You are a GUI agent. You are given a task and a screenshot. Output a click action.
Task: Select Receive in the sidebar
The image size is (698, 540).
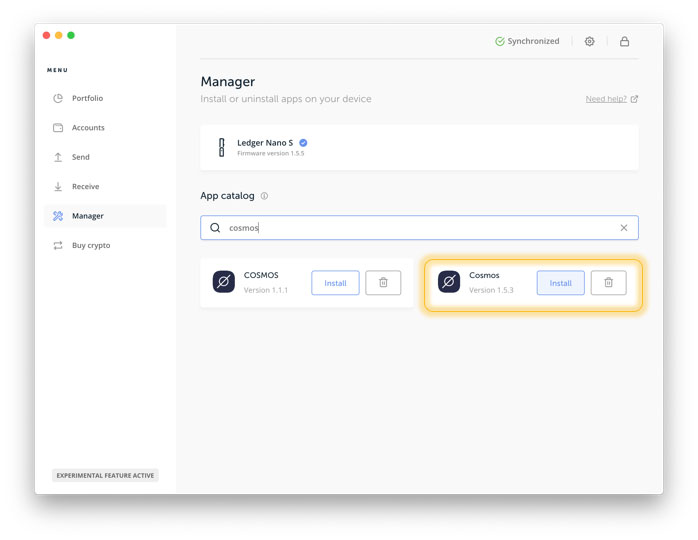(x=85, y=186)
